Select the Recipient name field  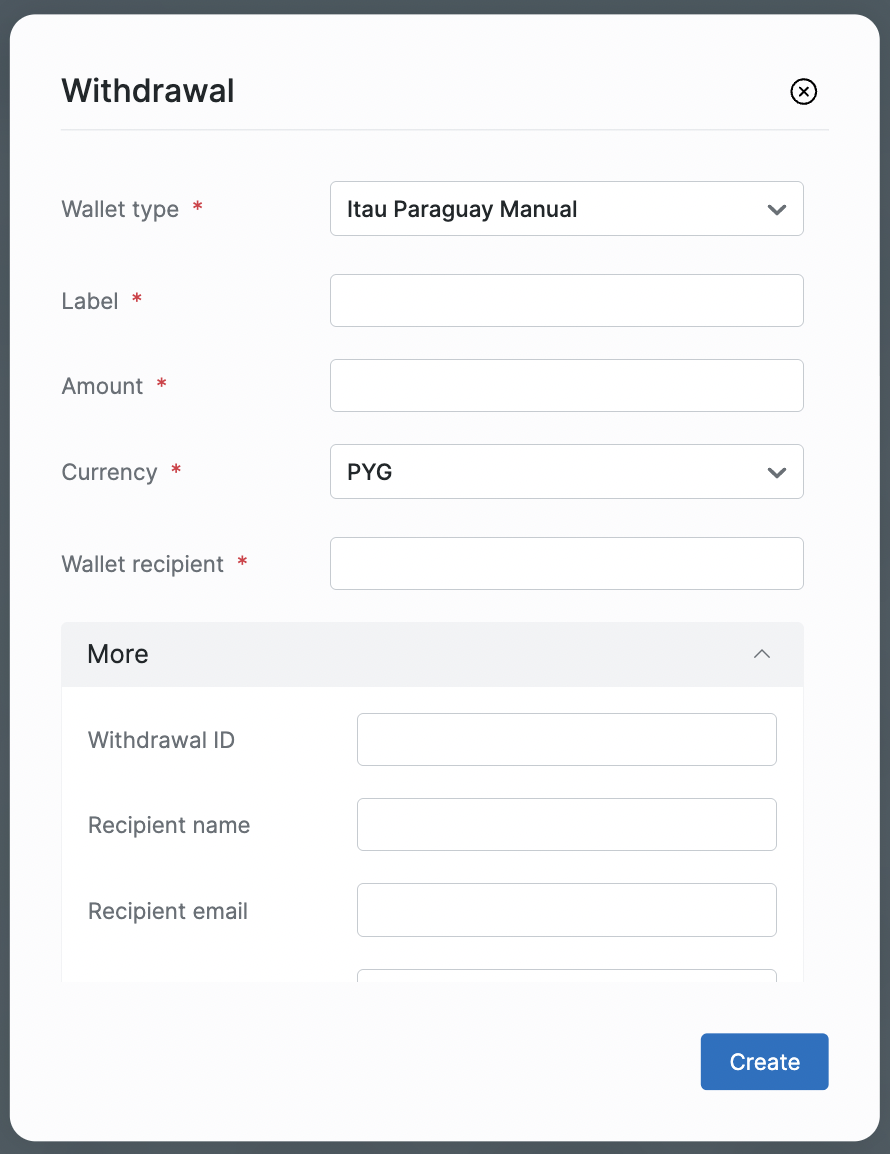(566, 825)
